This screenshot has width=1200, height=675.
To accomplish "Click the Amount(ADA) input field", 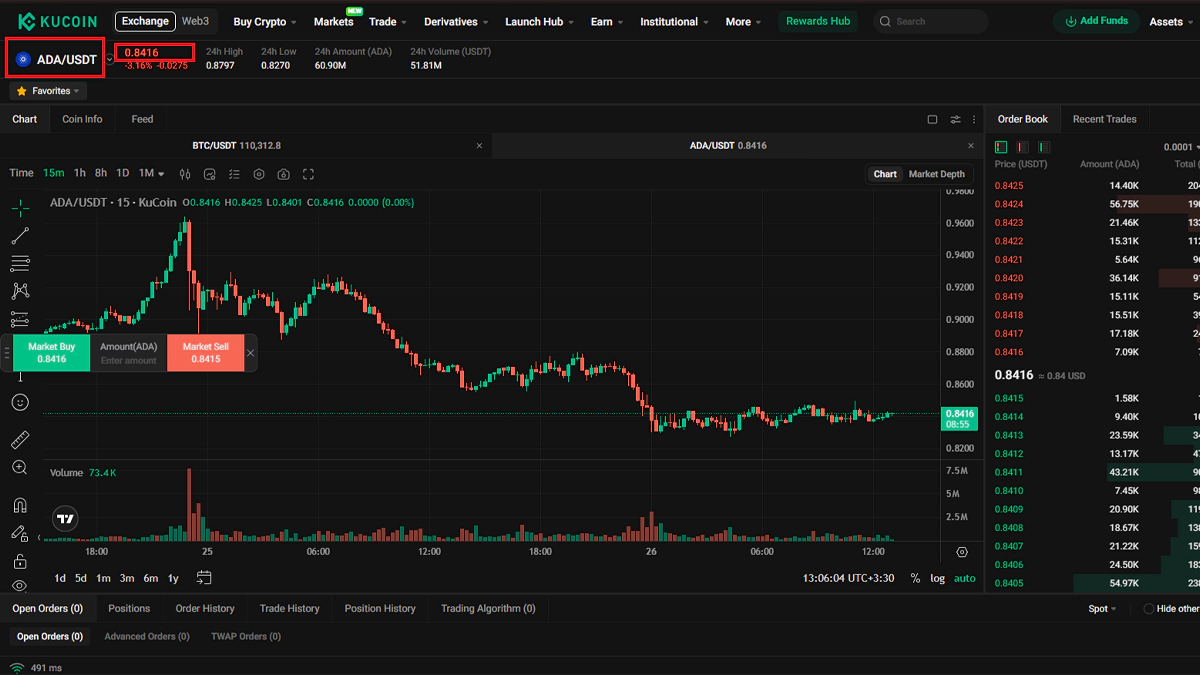I will tap(129, 353).
